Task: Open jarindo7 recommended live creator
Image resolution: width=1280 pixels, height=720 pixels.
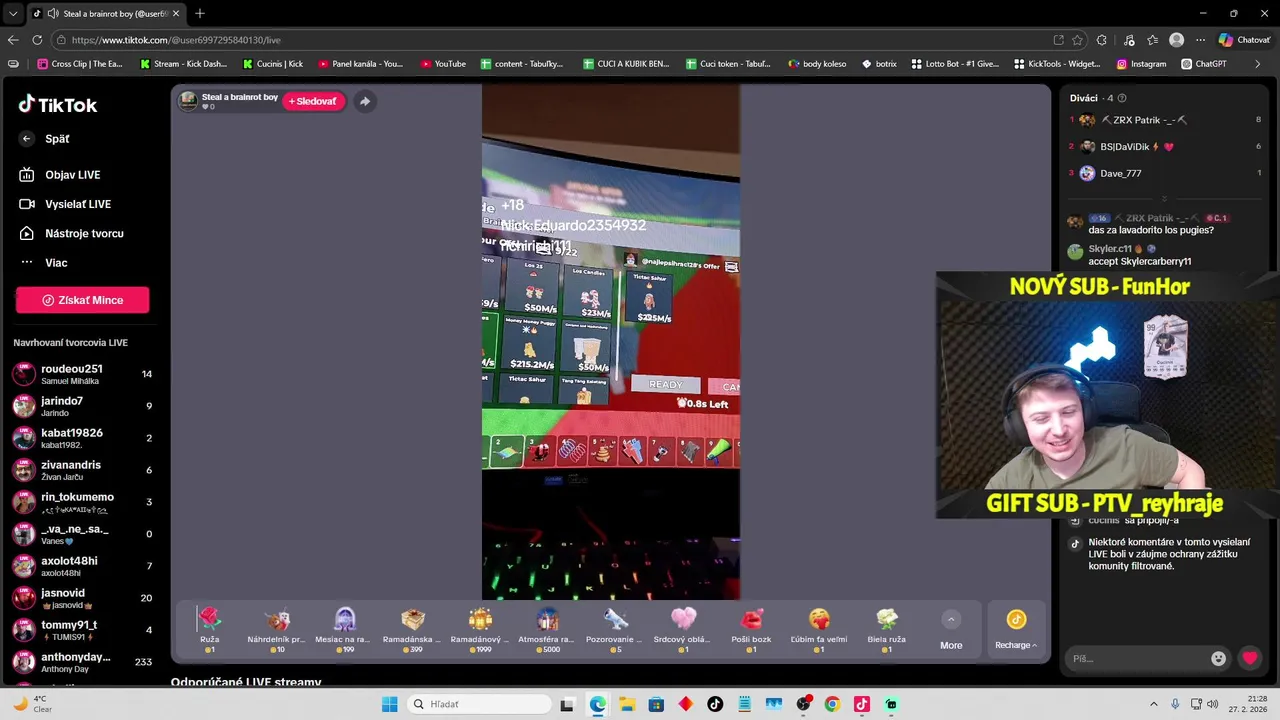Action: pos(82,406)
